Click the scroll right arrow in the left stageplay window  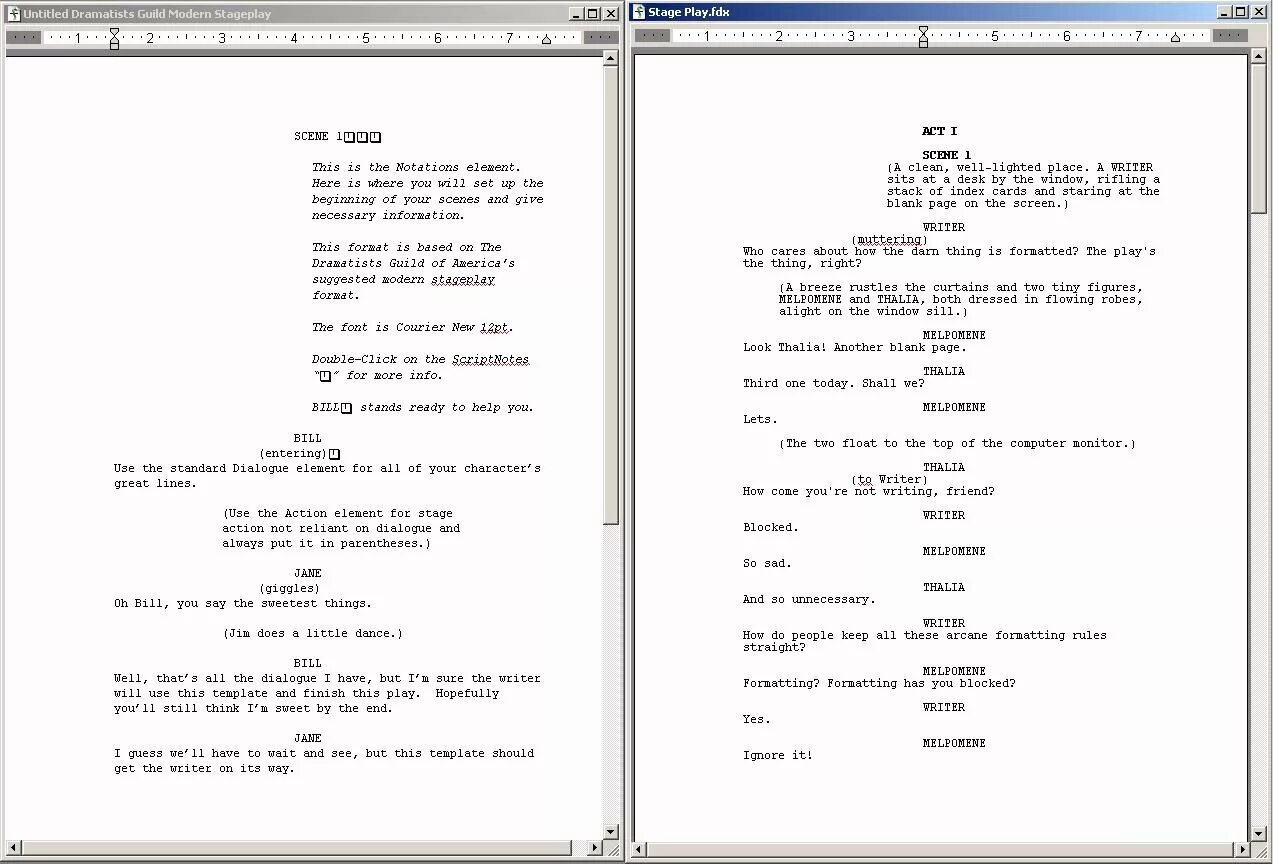coord(594,848)
